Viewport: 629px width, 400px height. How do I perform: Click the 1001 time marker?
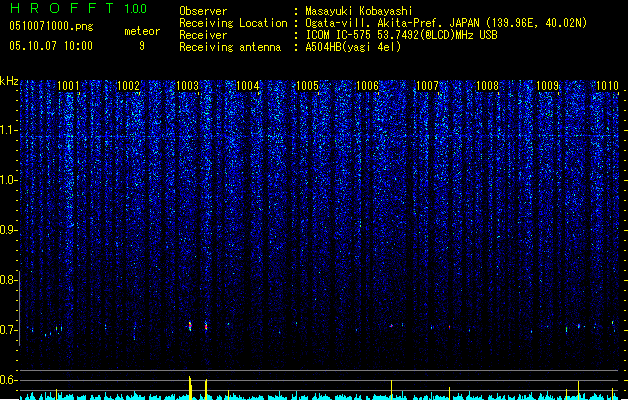click(68, 86)
